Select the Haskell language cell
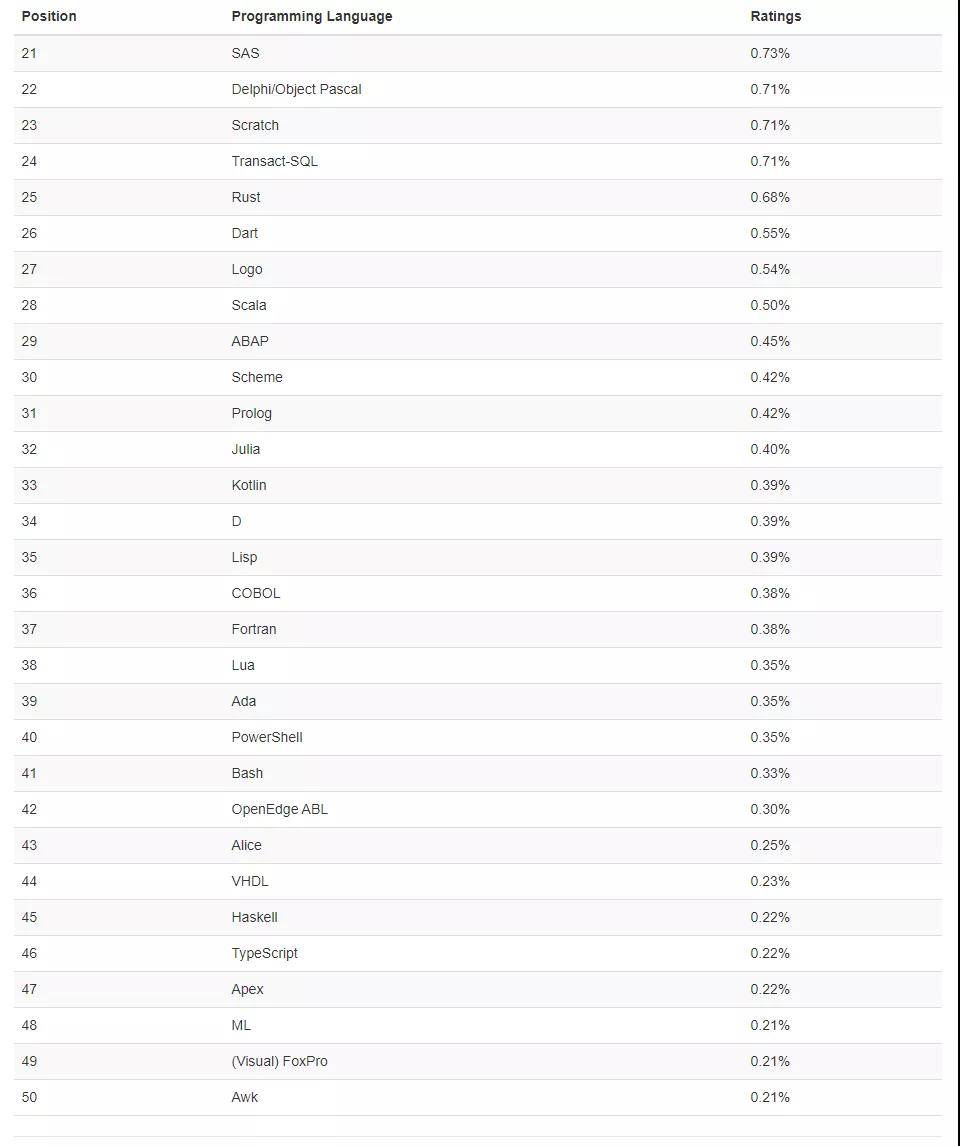The width and height of the screenshot is (960, 1146). click(254, 917)
